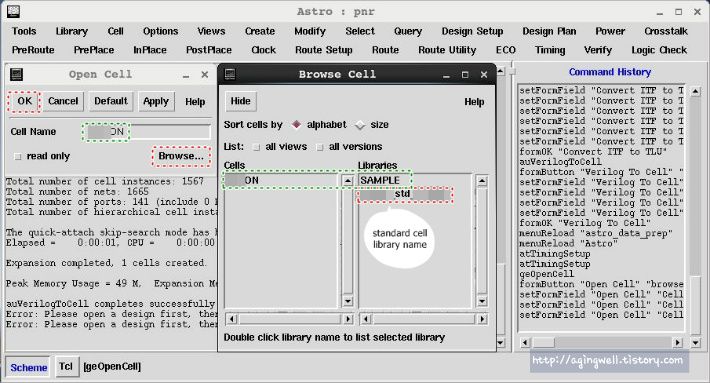Click OK in the Open Cell dialog
The image size is (710, 383).
tap(24, 101)
